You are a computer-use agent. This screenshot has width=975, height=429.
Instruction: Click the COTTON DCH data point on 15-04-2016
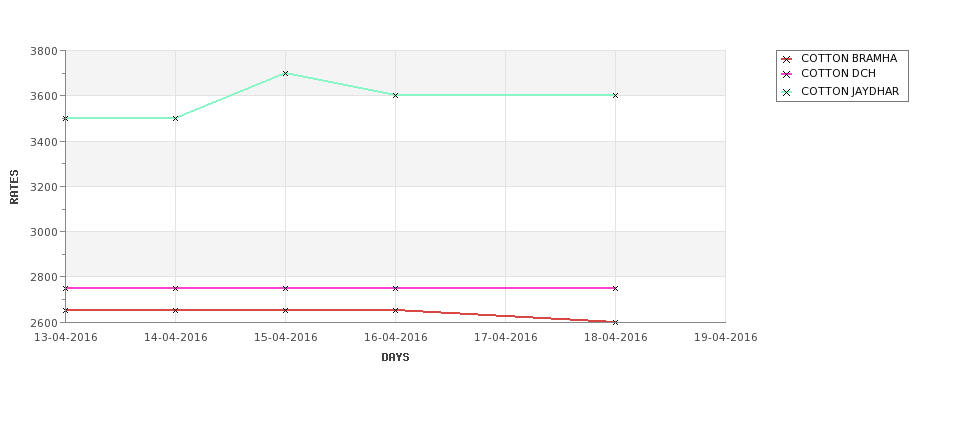pyautogui.click(x=285, y=288)
